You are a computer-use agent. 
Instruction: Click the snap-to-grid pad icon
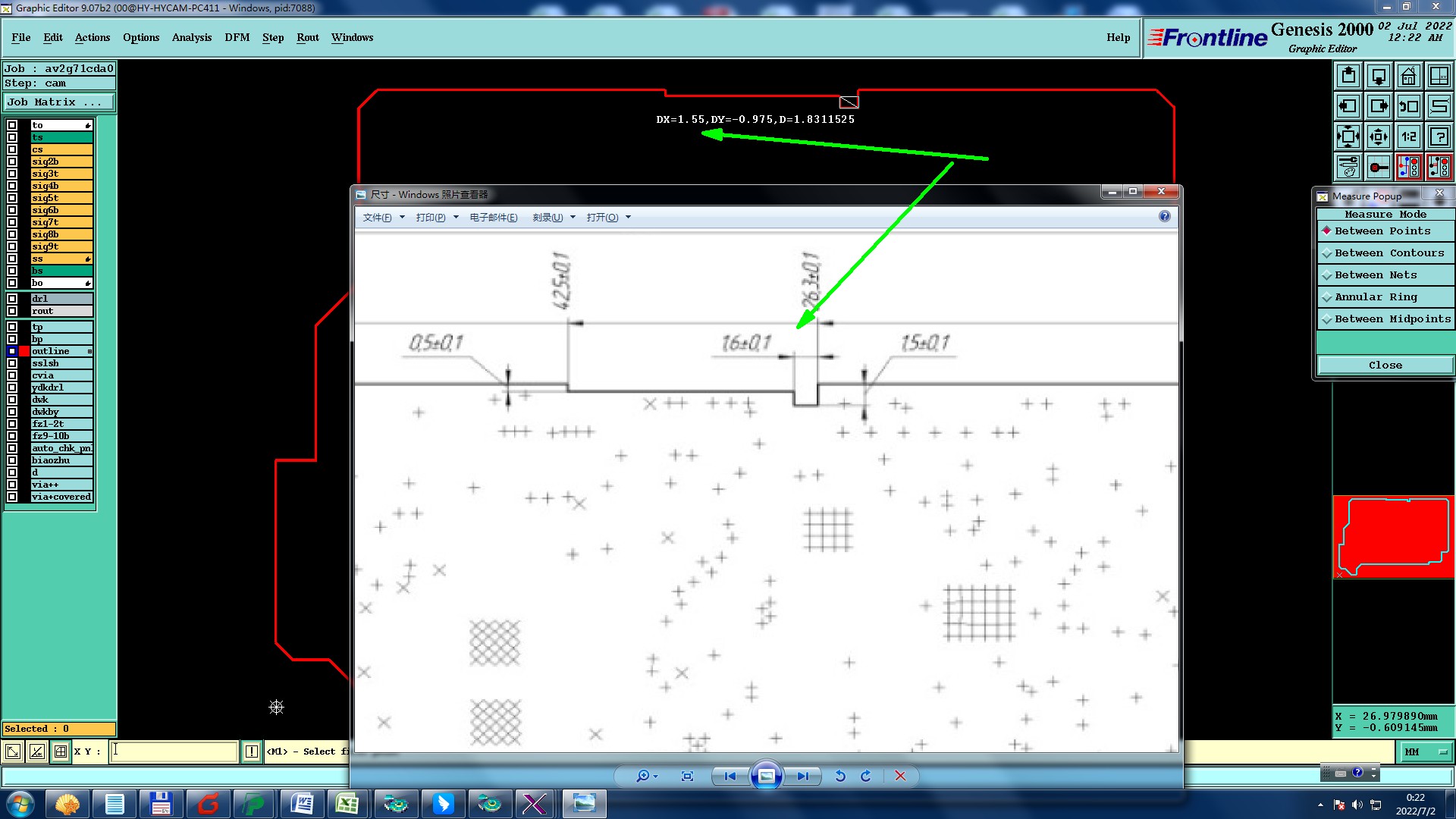pyautogui.click(x=1379, y=167)
